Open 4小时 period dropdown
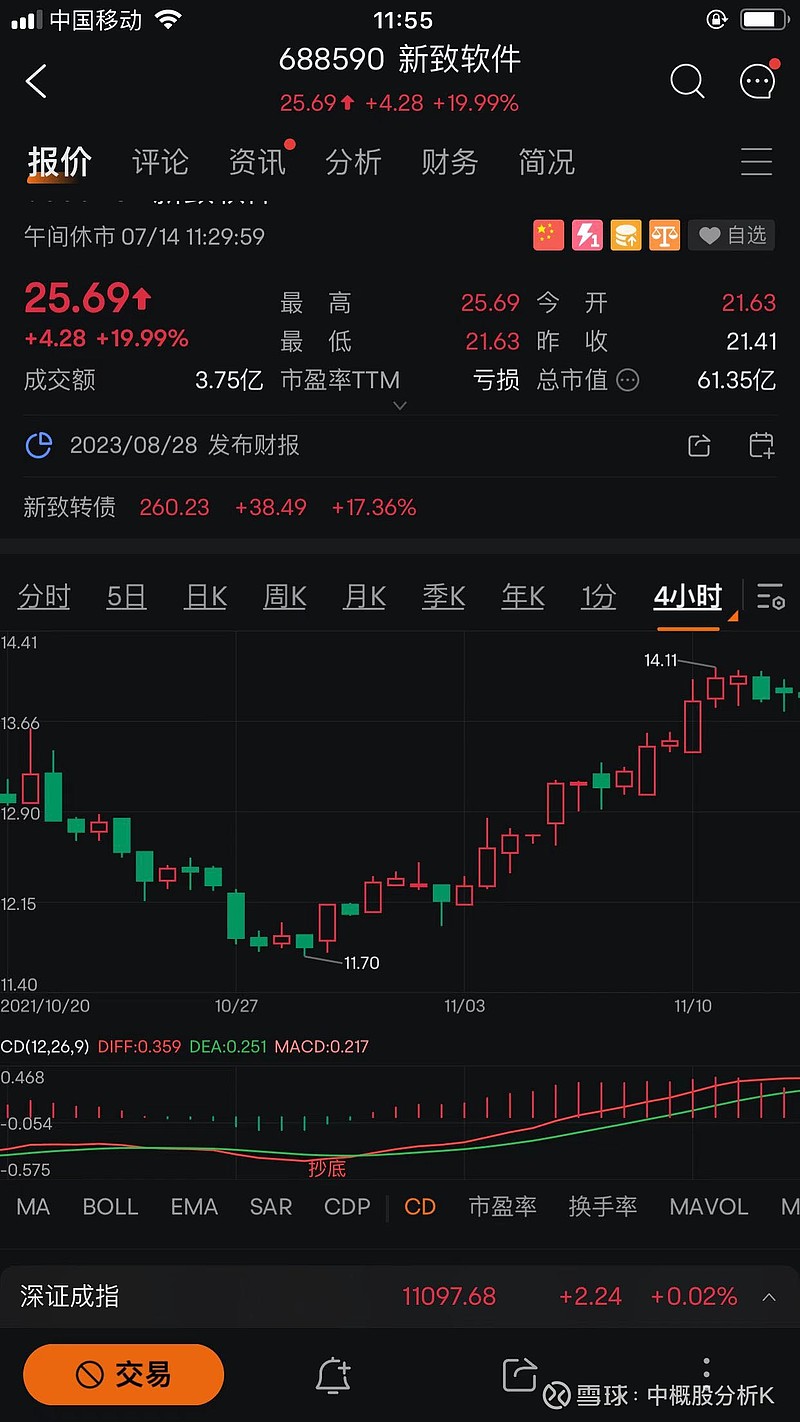This screenshot has height=1422, width=800. tap(689, 597)
